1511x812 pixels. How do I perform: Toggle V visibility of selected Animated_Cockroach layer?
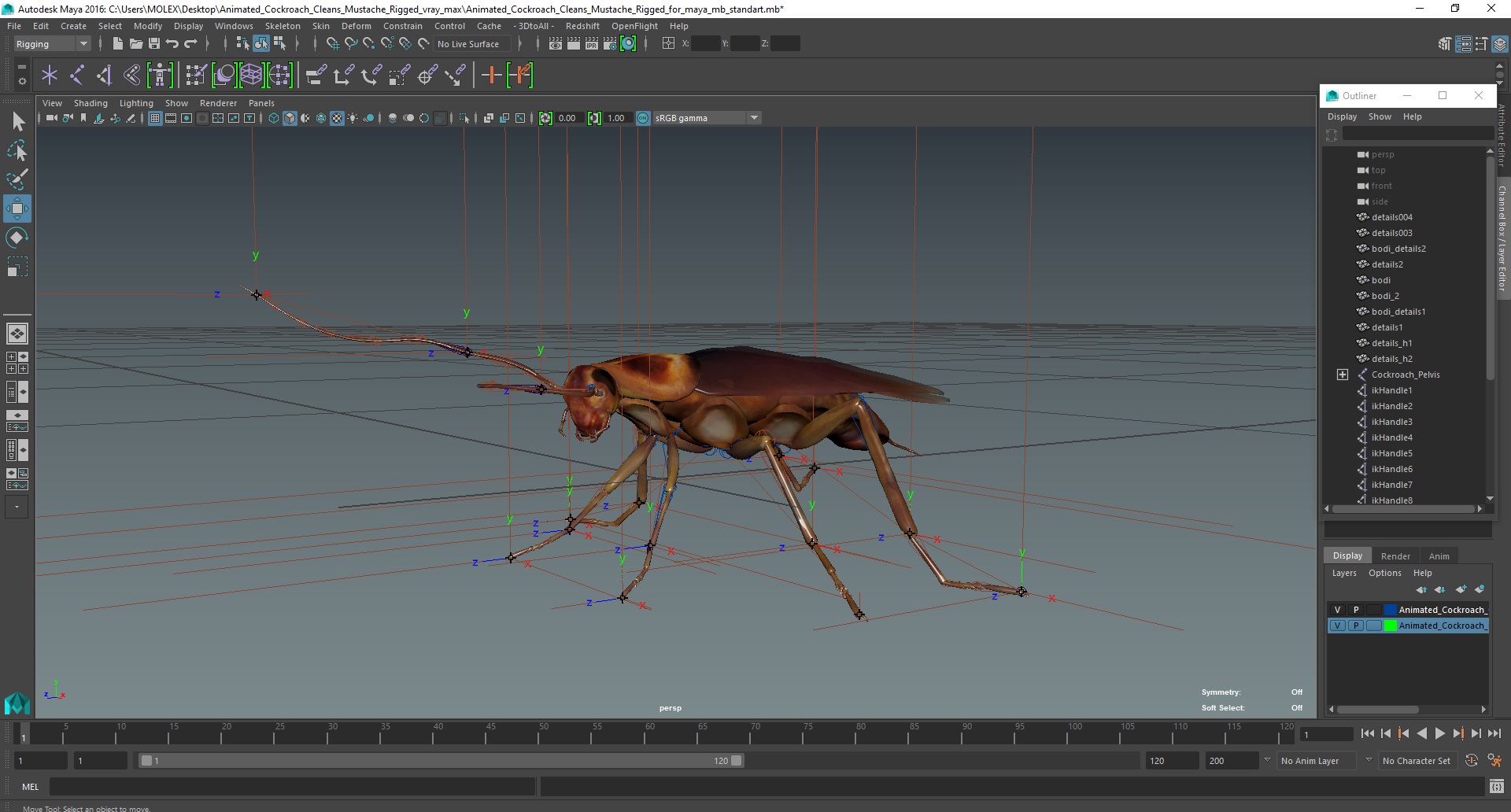click(x=1337, y=626)
